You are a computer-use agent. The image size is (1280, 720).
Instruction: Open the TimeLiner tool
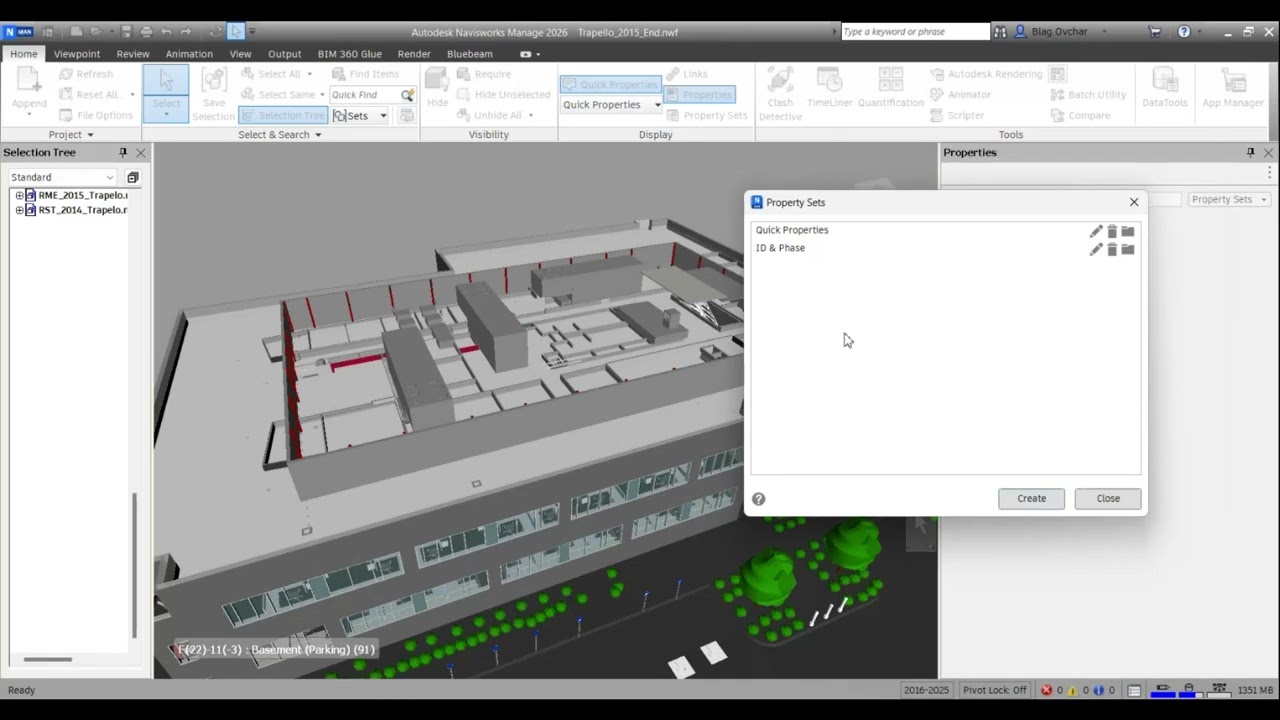829,88
